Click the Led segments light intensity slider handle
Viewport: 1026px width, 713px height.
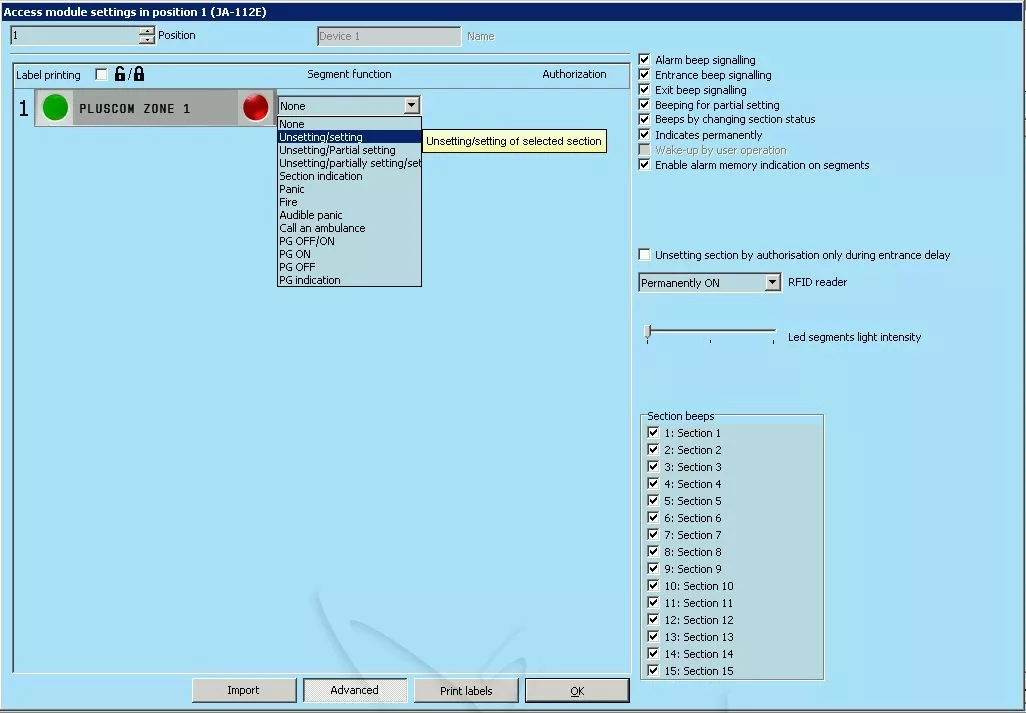tap(648, 332)
